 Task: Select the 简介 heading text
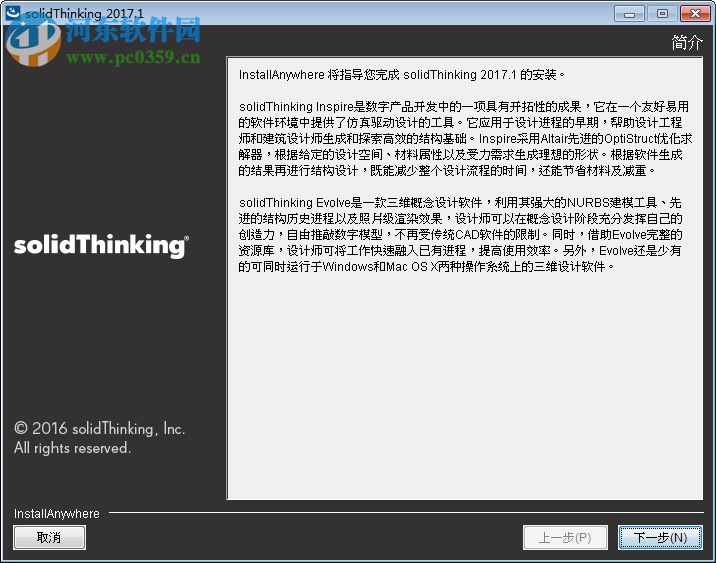(x=687, y=42)
